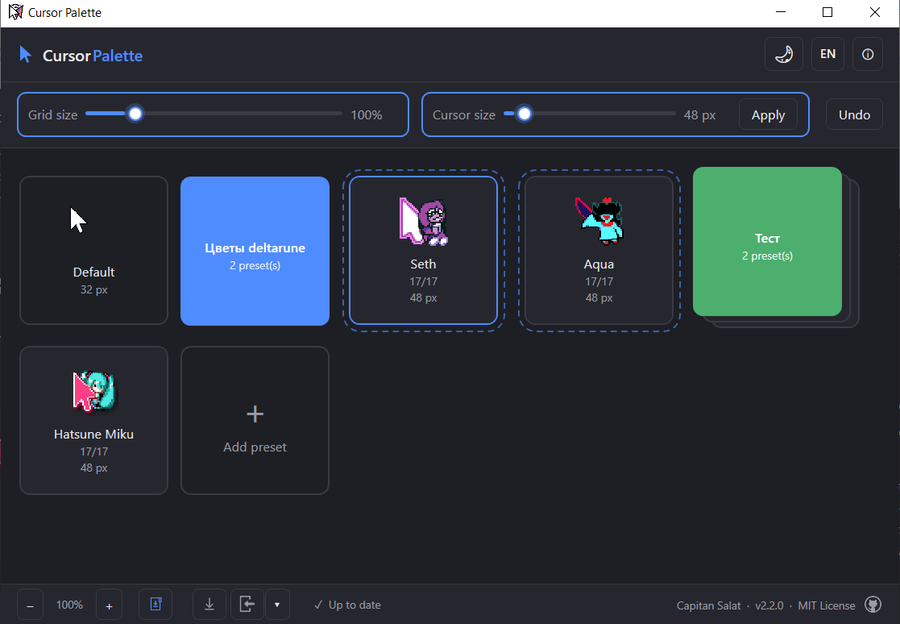Adjust the Cursor size slider handle
The height and width of the screenshot is (624, 900).
tap(524, 114)
